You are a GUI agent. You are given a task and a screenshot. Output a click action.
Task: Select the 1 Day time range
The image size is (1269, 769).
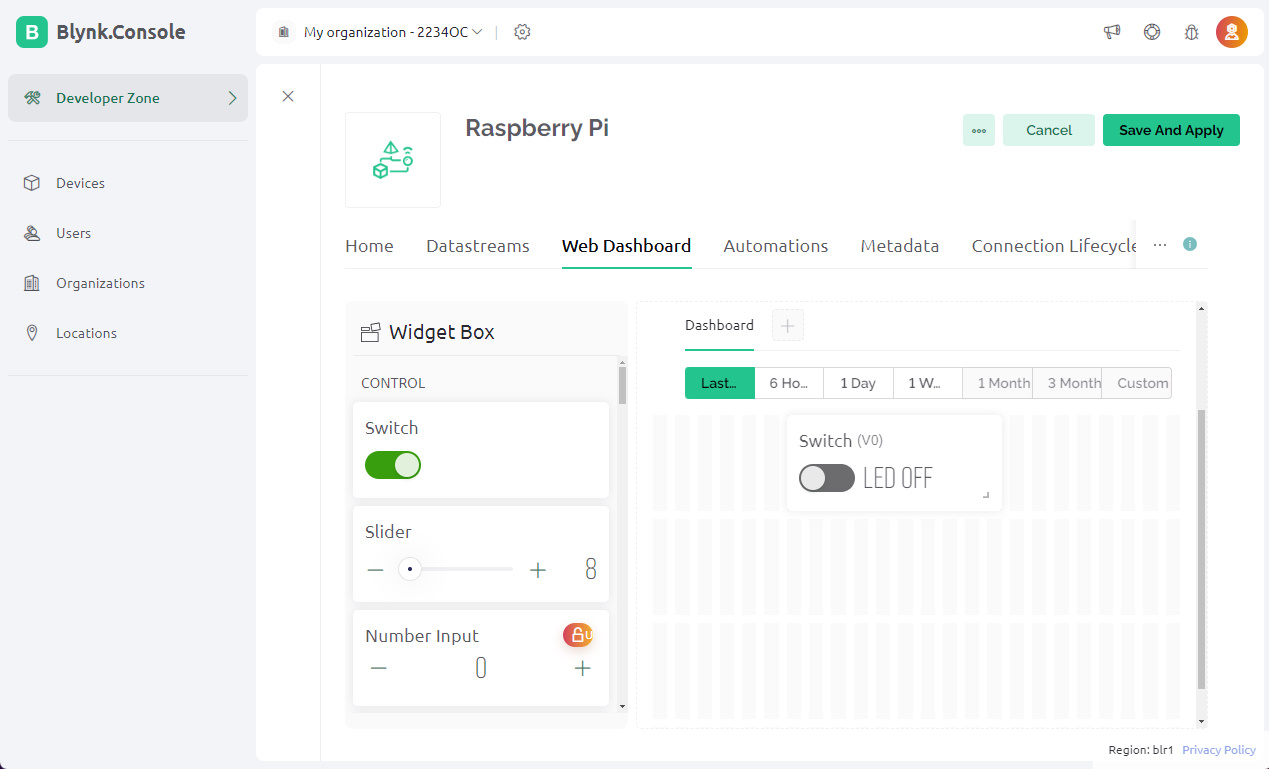[x=858, y=383]
